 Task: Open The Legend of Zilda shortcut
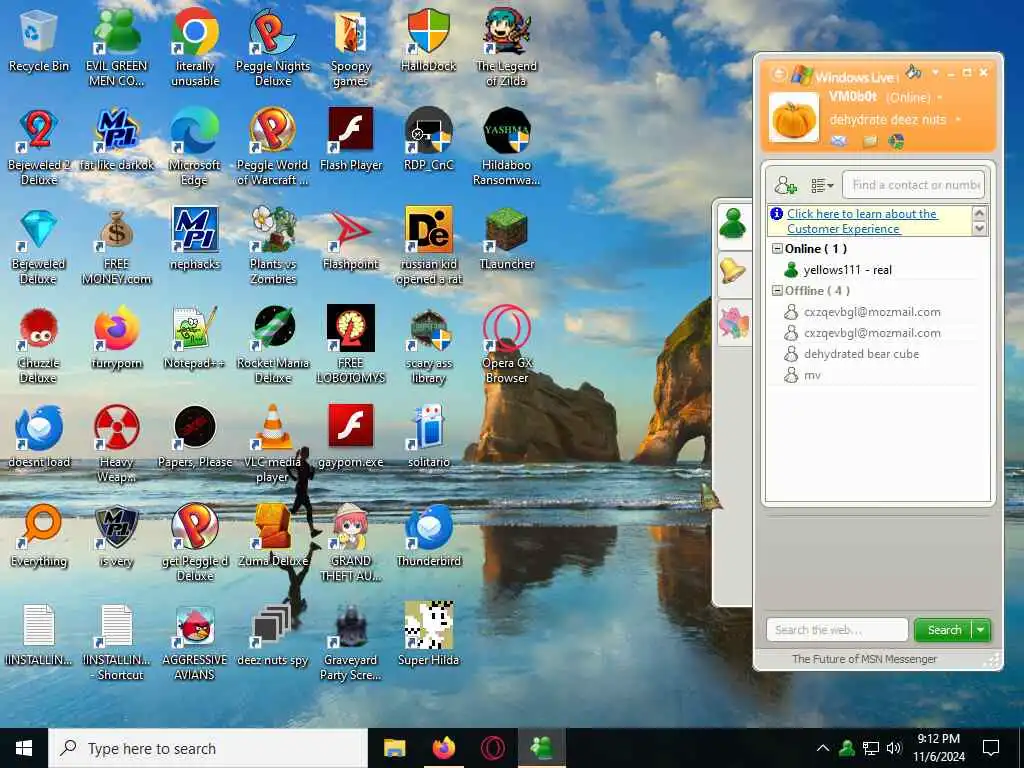coord(507,46)
